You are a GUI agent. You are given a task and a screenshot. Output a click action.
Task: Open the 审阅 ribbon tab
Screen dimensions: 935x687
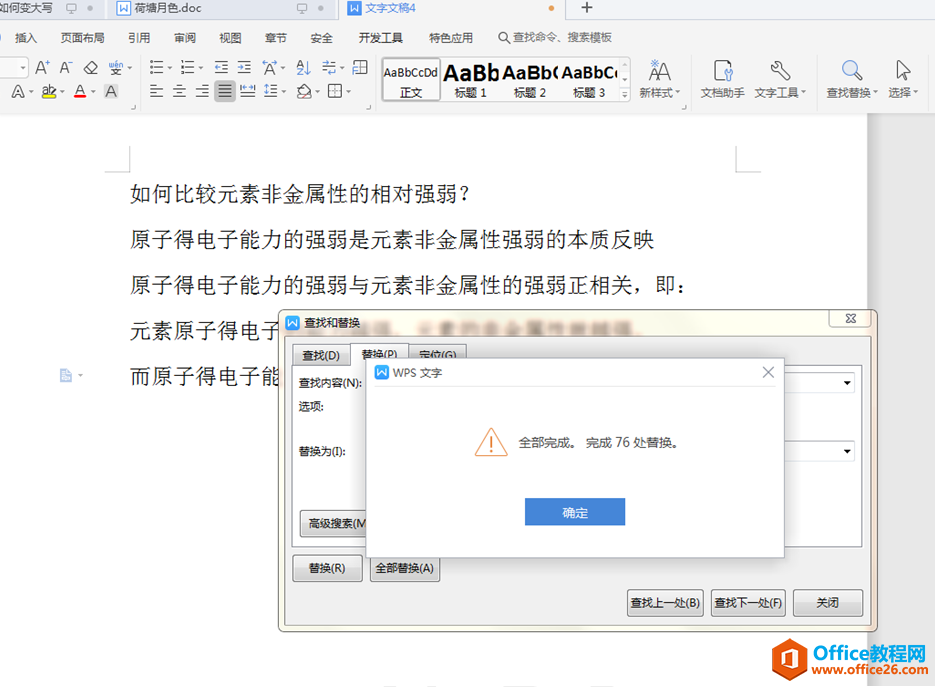point(185,38)
